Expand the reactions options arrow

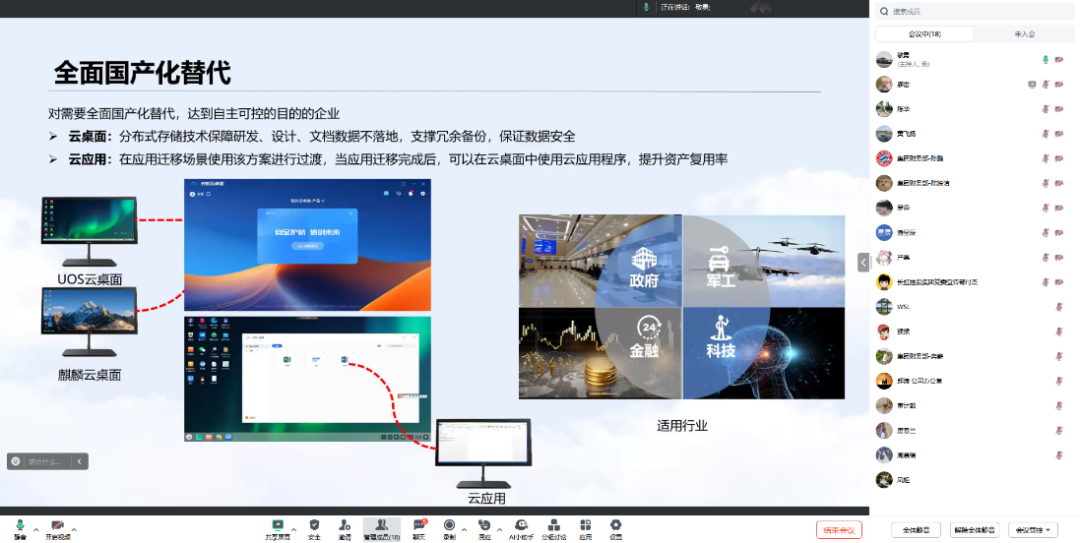pyautogui.click(x=499, y=530)
